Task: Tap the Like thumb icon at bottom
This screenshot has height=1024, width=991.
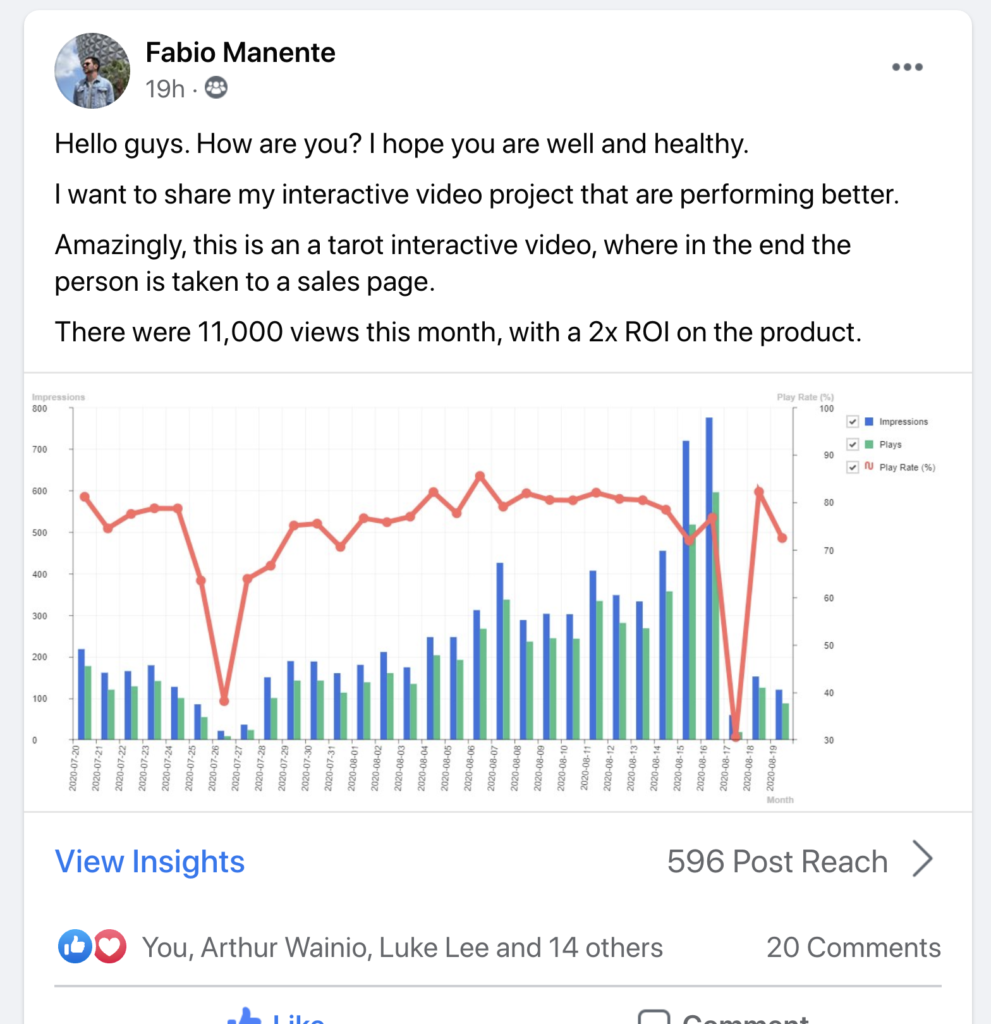Action: (246, 1015)
